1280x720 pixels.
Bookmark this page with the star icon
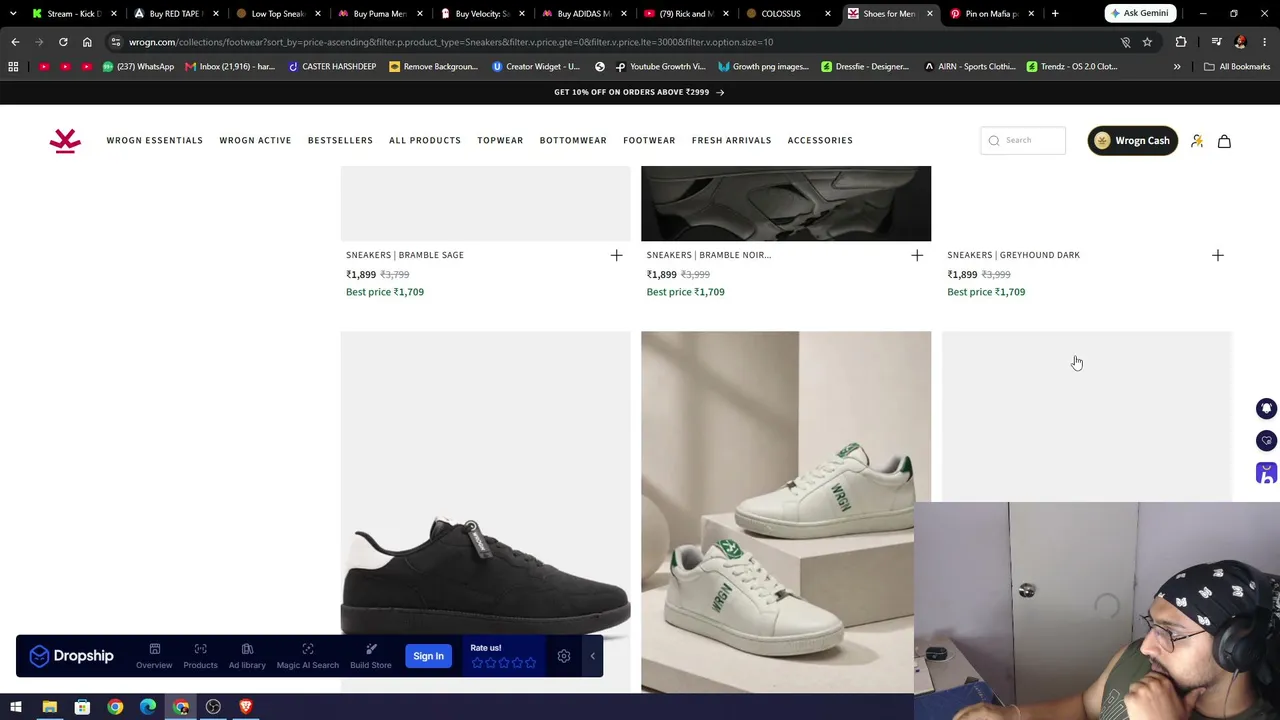(x=1147, y=42)
